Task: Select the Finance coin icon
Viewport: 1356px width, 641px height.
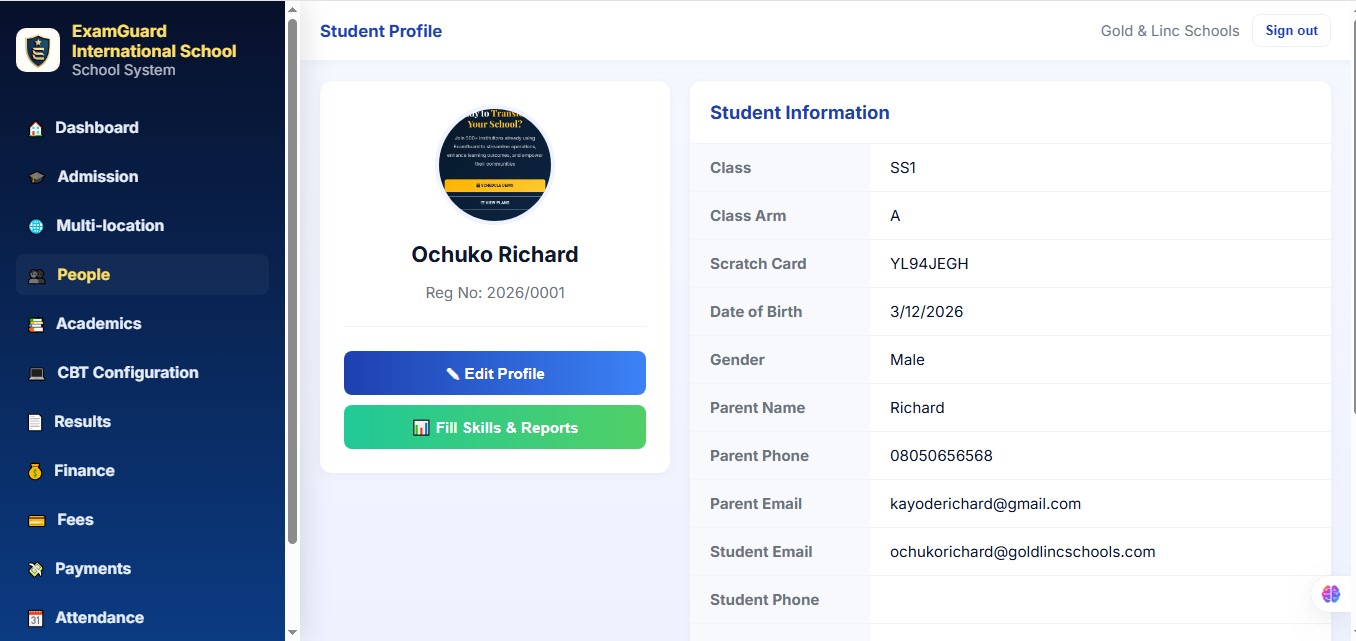Action: 34,470
